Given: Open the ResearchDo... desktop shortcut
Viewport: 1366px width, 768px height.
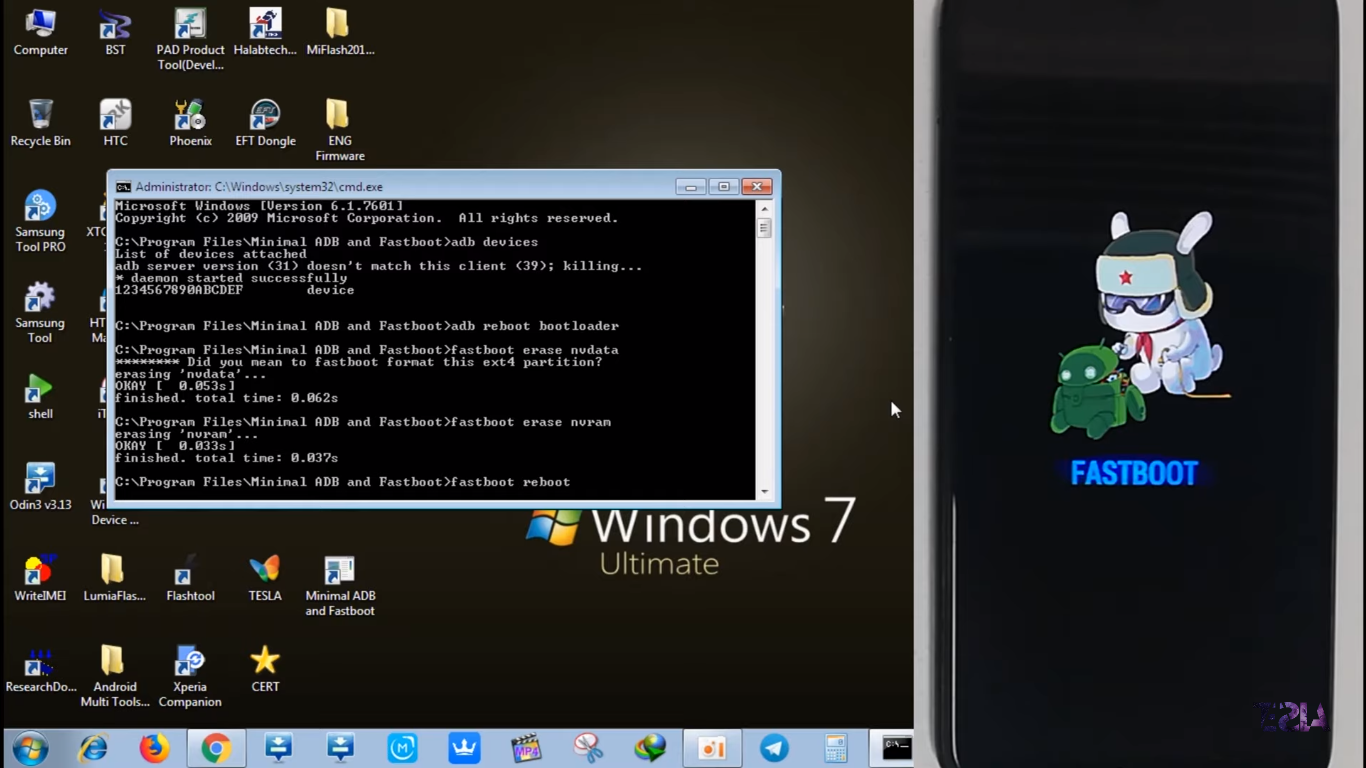Looking at the screenshot, I should pos(40,669).
